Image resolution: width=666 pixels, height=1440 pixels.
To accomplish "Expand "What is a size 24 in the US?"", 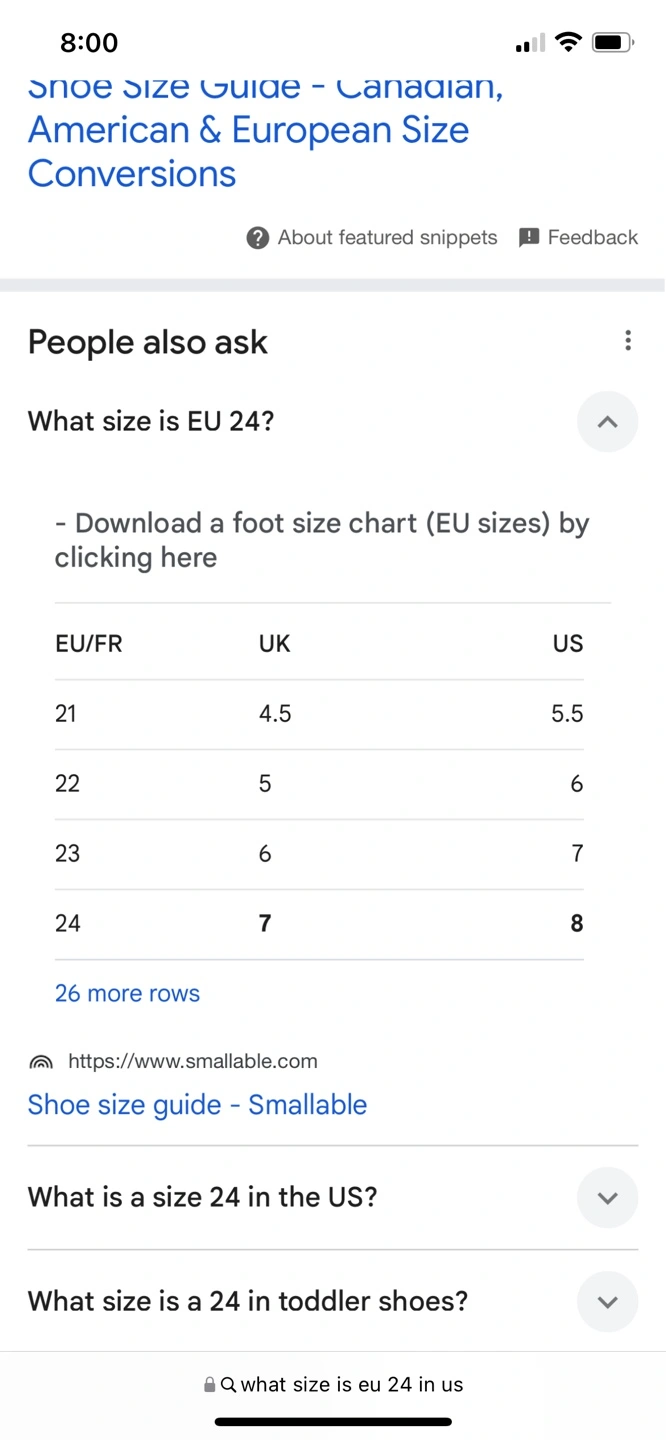I will coord(607,1198).
